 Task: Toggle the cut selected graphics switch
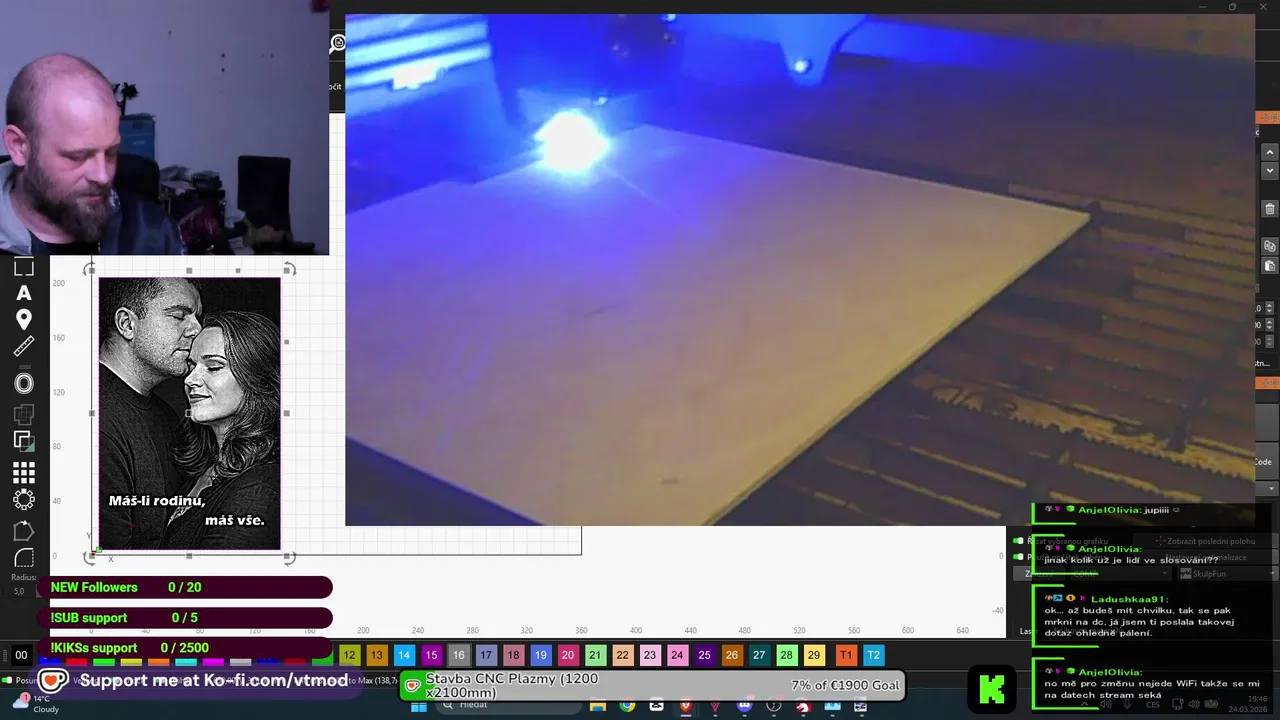point(1019,541)
